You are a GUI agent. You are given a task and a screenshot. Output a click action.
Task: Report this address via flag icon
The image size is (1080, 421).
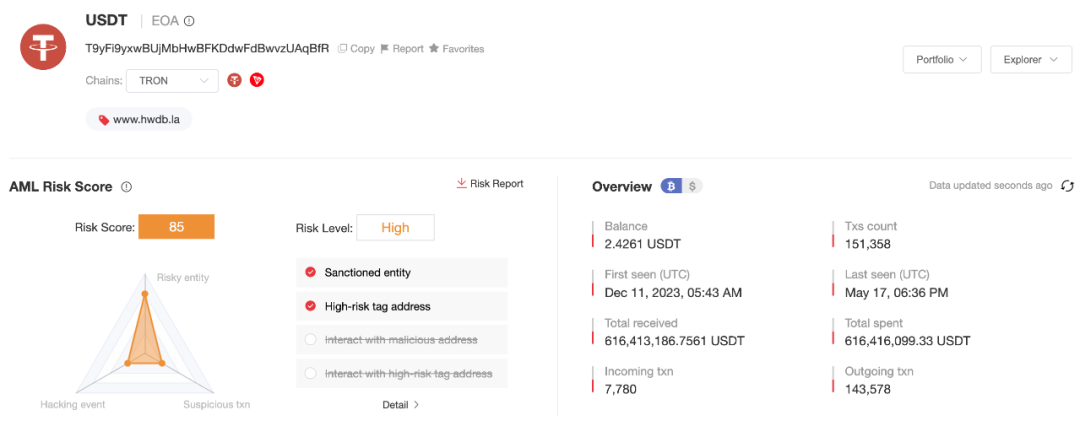[401, 48]
